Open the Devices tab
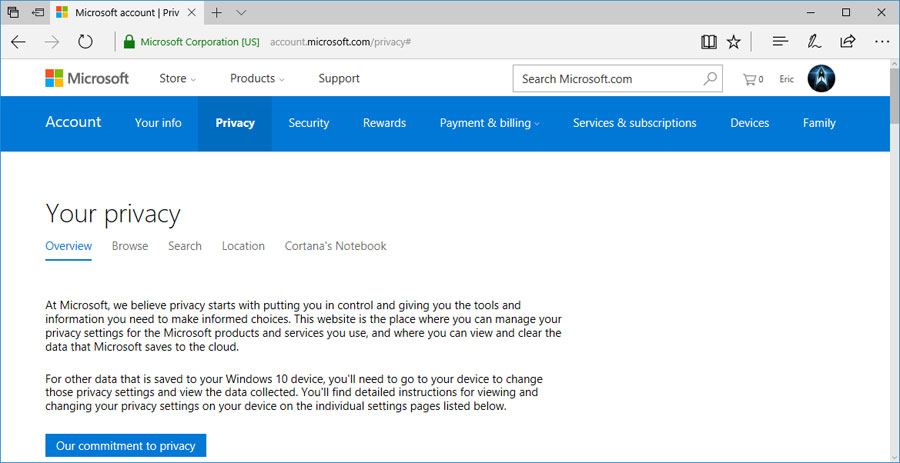The image size is (900, 463). coord(750,123)
